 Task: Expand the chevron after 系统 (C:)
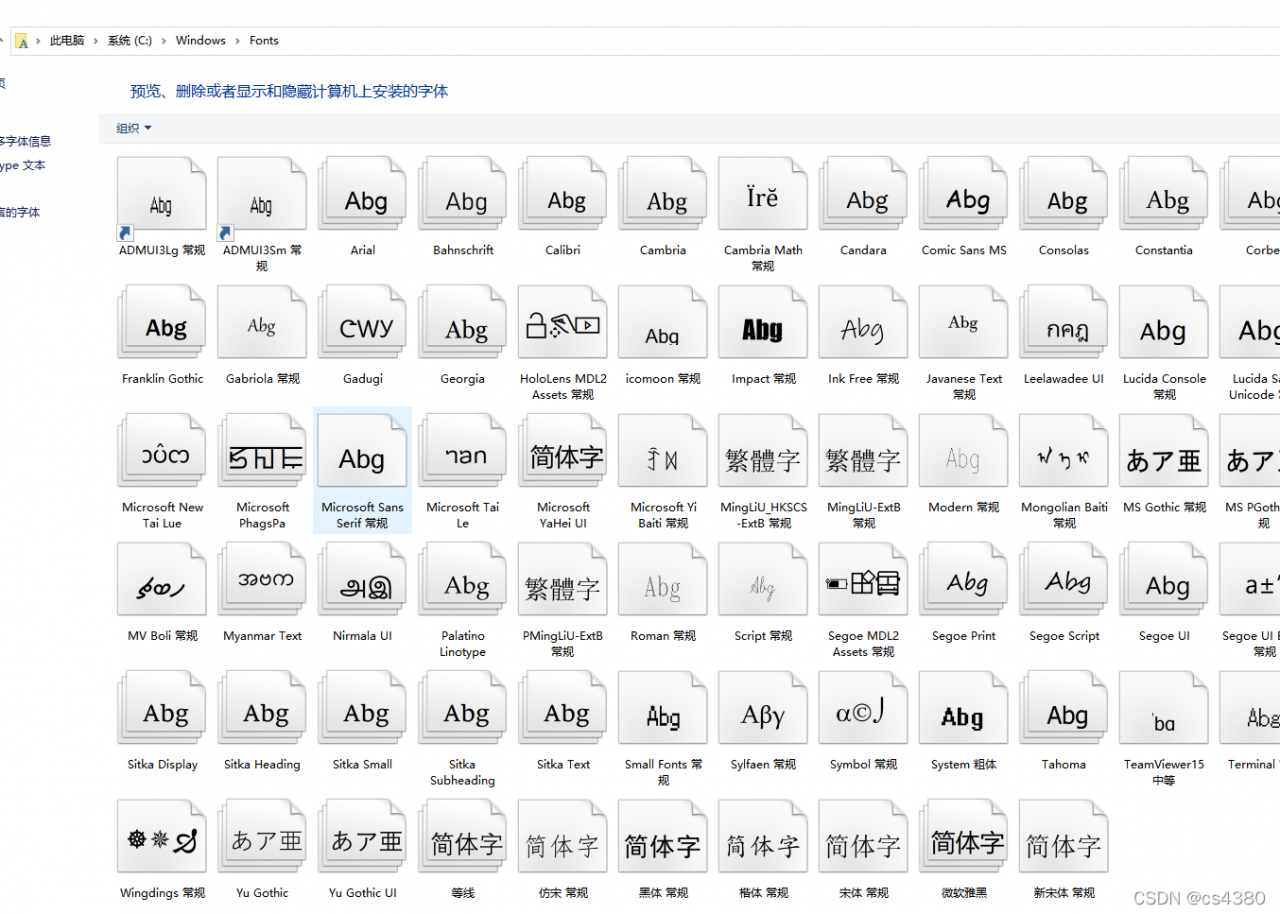tap(164, 41)
